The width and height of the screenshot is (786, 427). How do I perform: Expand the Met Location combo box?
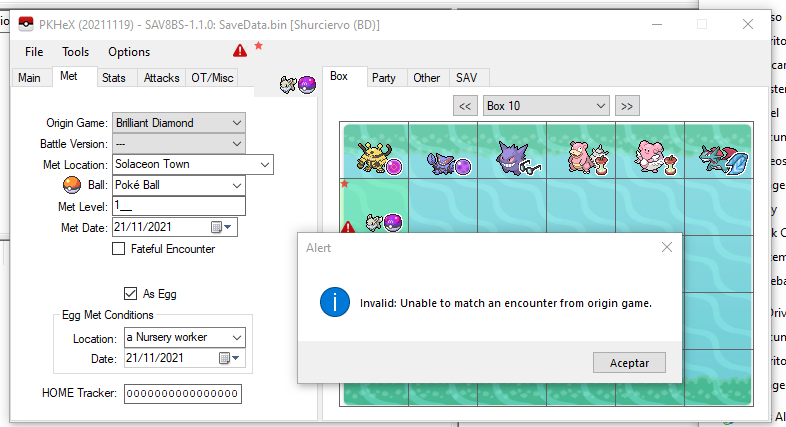(265, 164)
